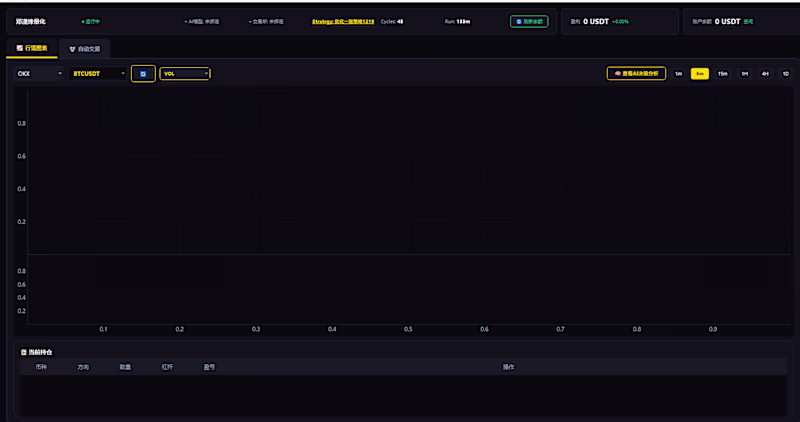Click the 杠杆 column header

point(167,367)
